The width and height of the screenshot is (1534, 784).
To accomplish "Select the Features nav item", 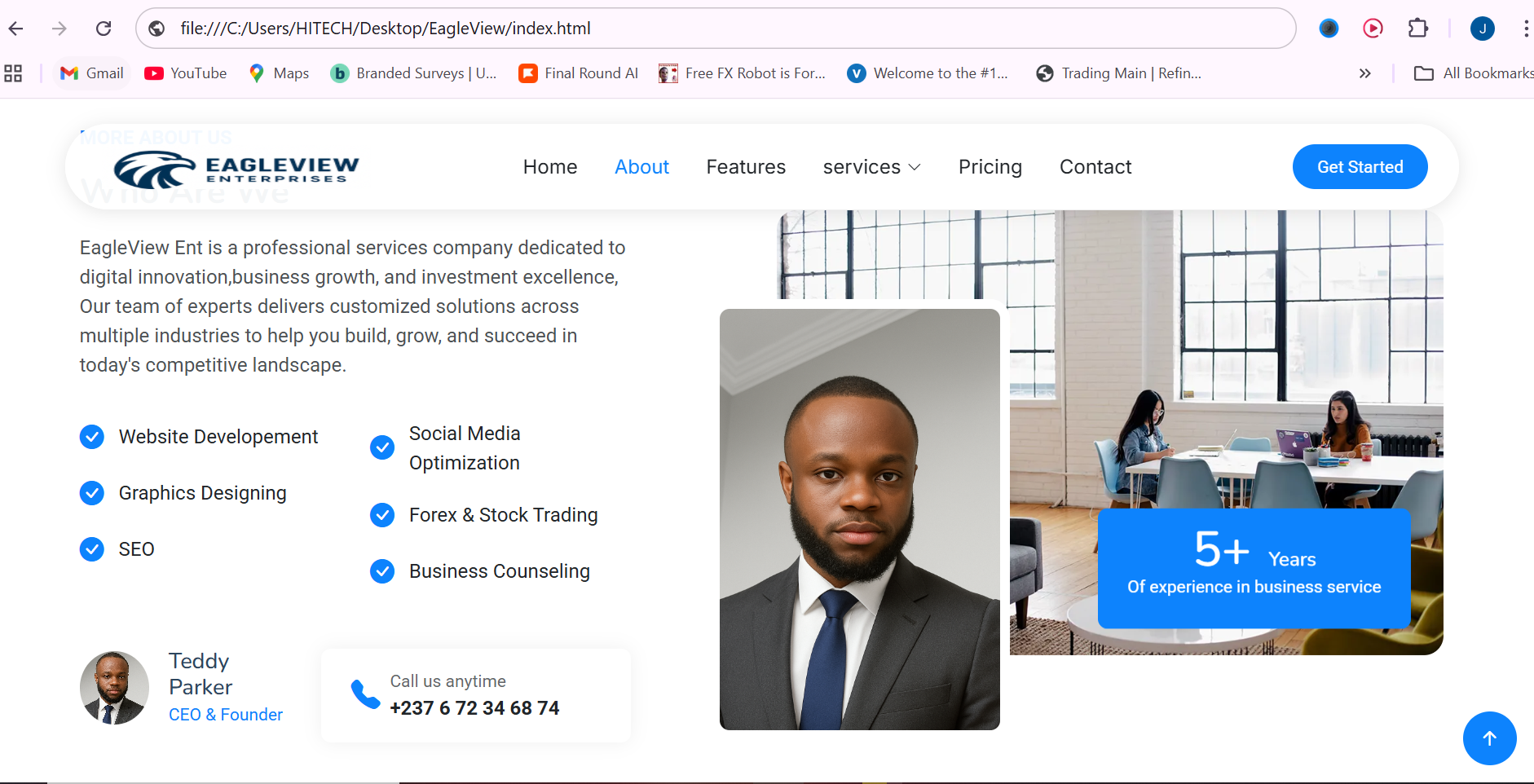I will [x=746, y=167].
